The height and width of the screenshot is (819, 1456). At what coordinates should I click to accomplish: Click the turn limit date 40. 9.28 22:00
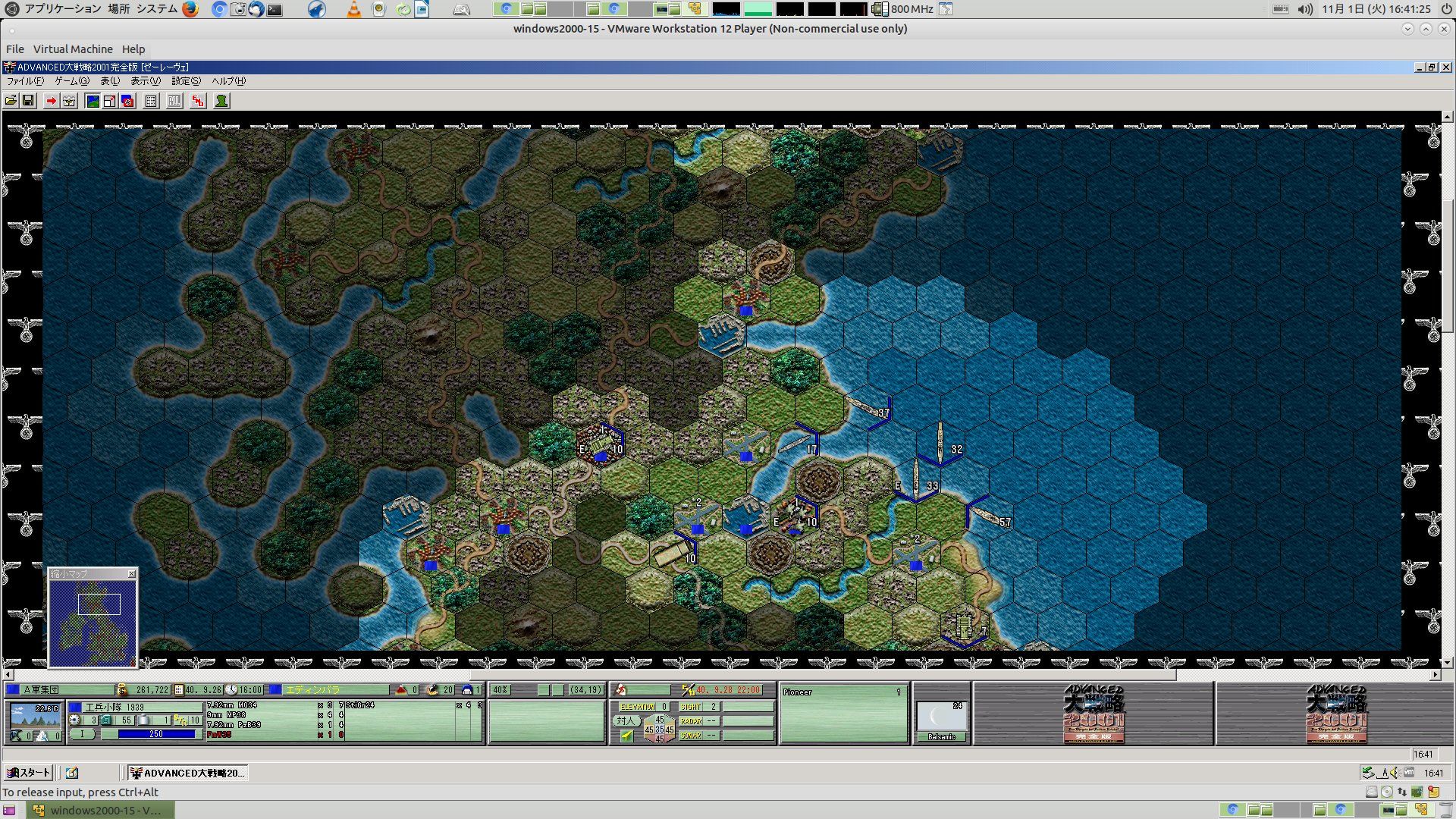[729, 690]
